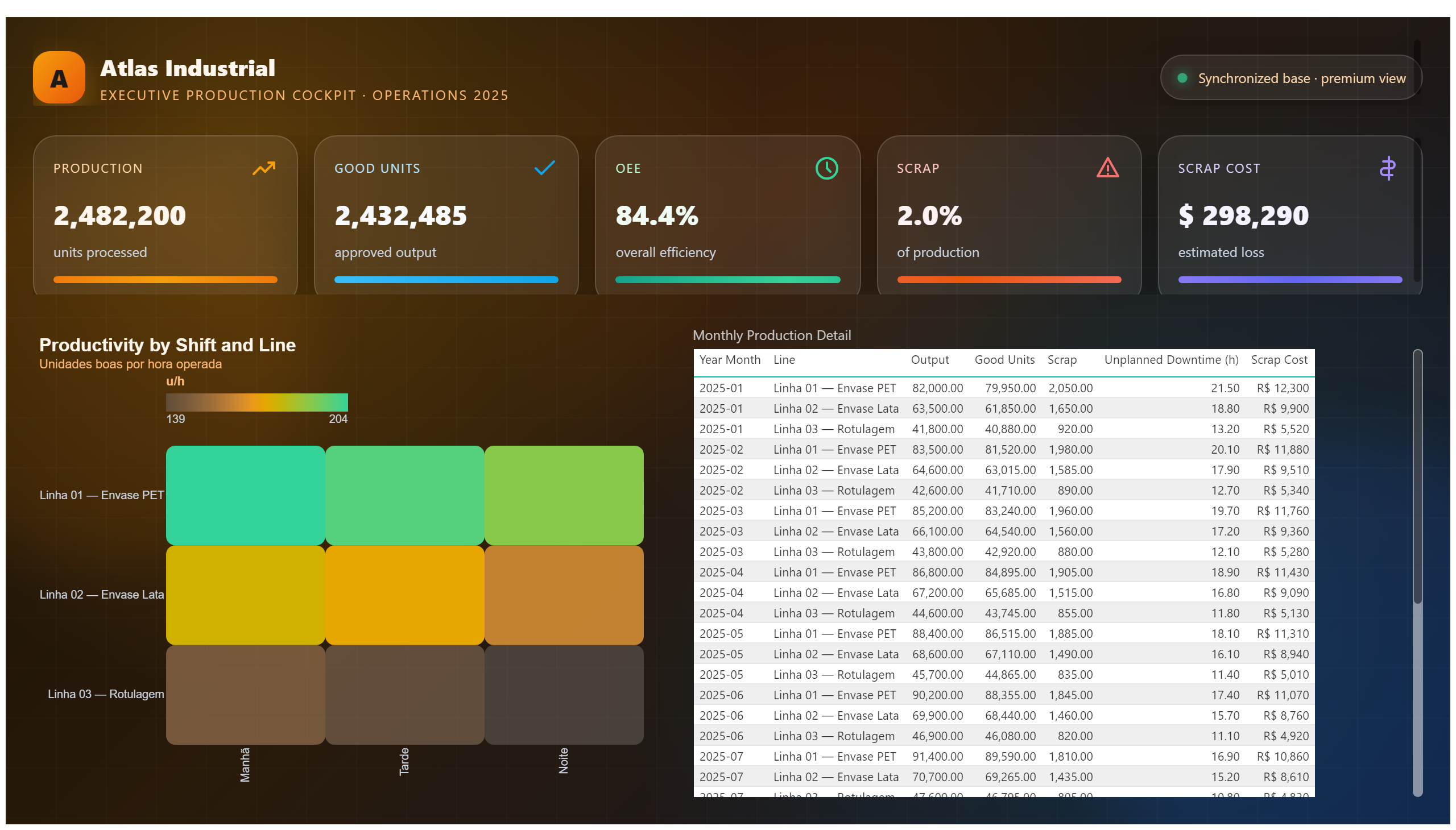
Task: Open the Synchronized base premium view badge
Action: 1290,77
